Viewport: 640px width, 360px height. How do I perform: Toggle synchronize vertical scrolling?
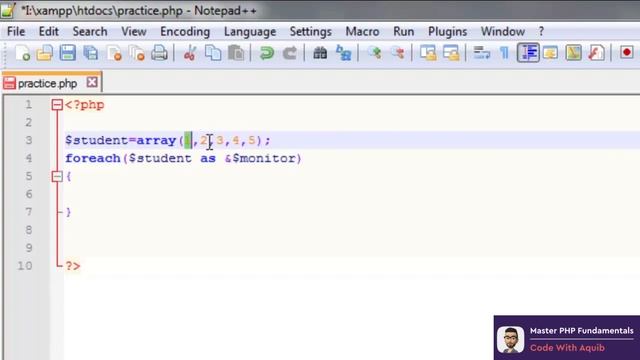428,53
